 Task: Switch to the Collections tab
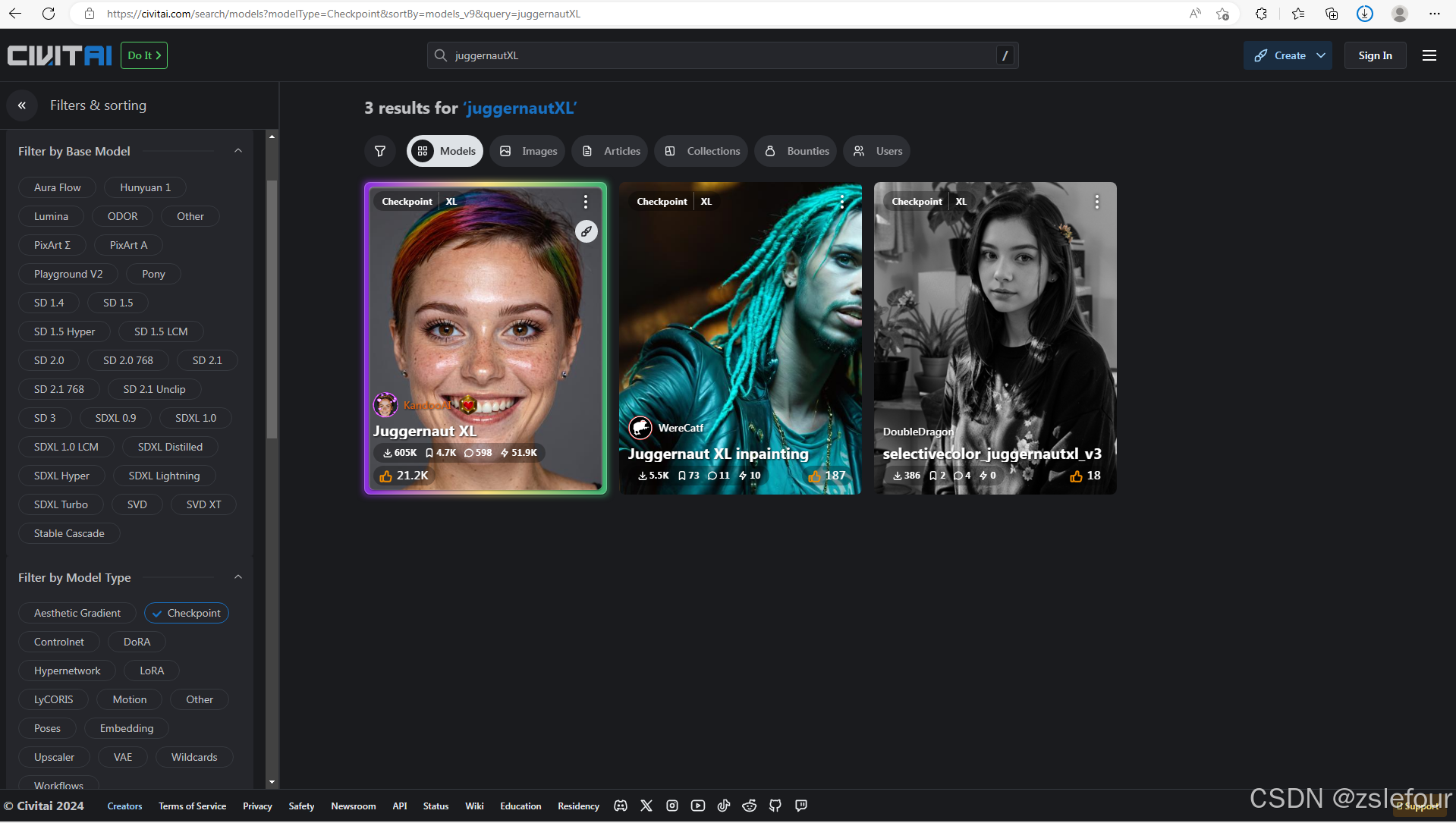(x=702, y=151)
